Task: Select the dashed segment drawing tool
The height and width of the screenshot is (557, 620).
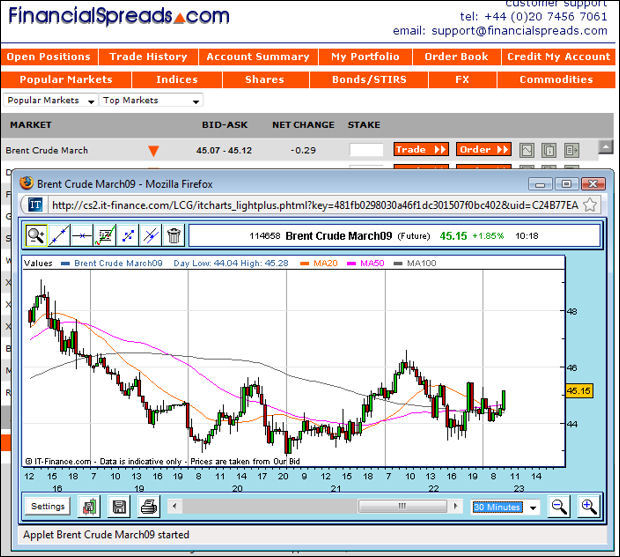Action: (128, 236)
